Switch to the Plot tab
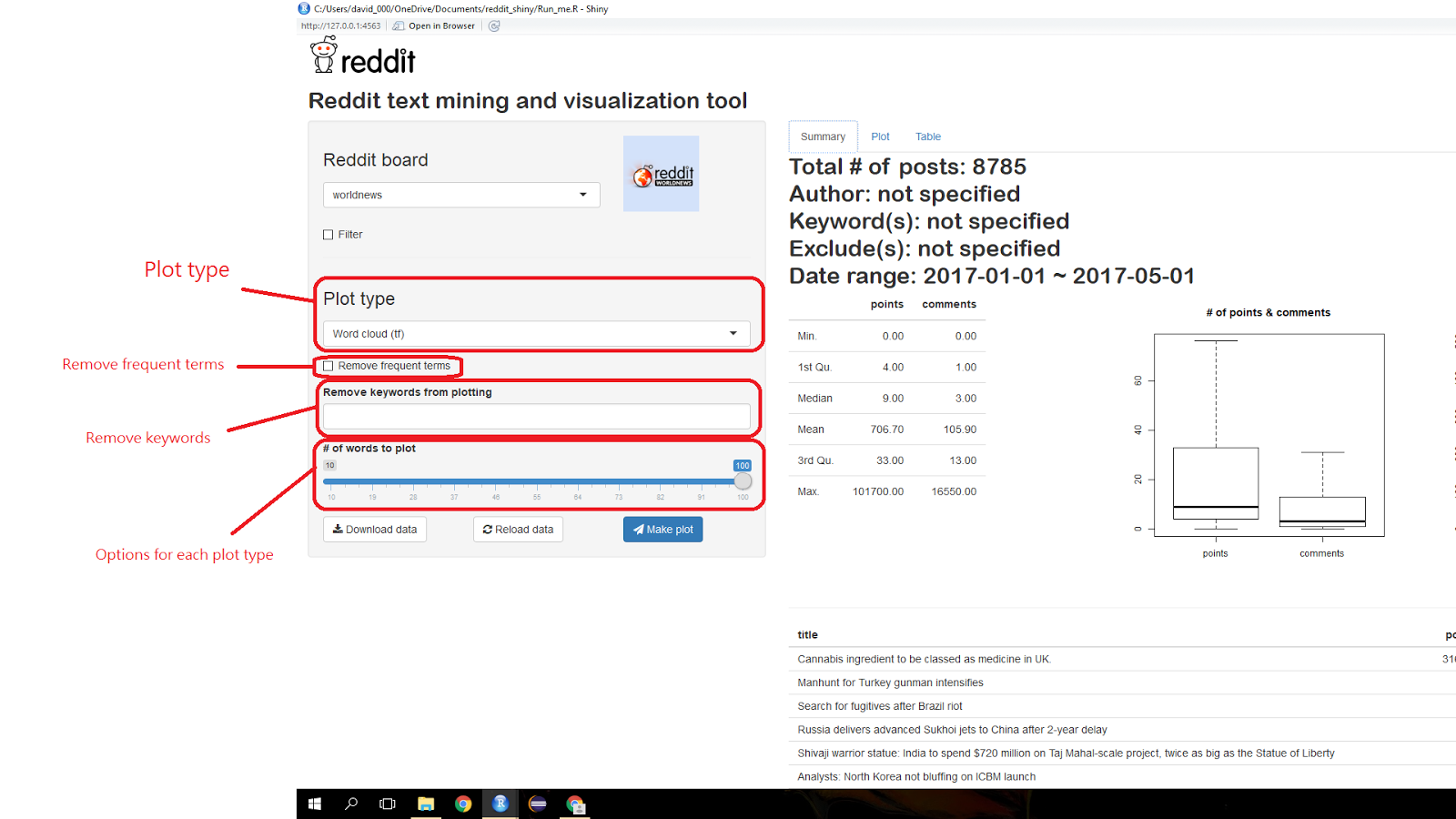Viewport: 1456px width, 819px height. tap(879, 136)
